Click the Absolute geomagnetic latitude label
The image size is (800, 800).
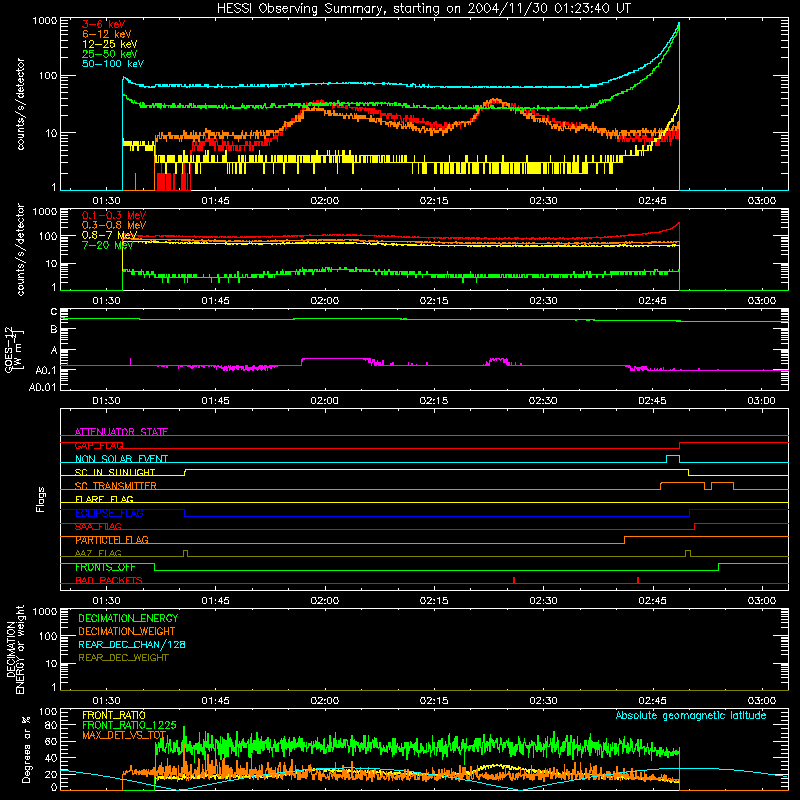pos(691,715)
